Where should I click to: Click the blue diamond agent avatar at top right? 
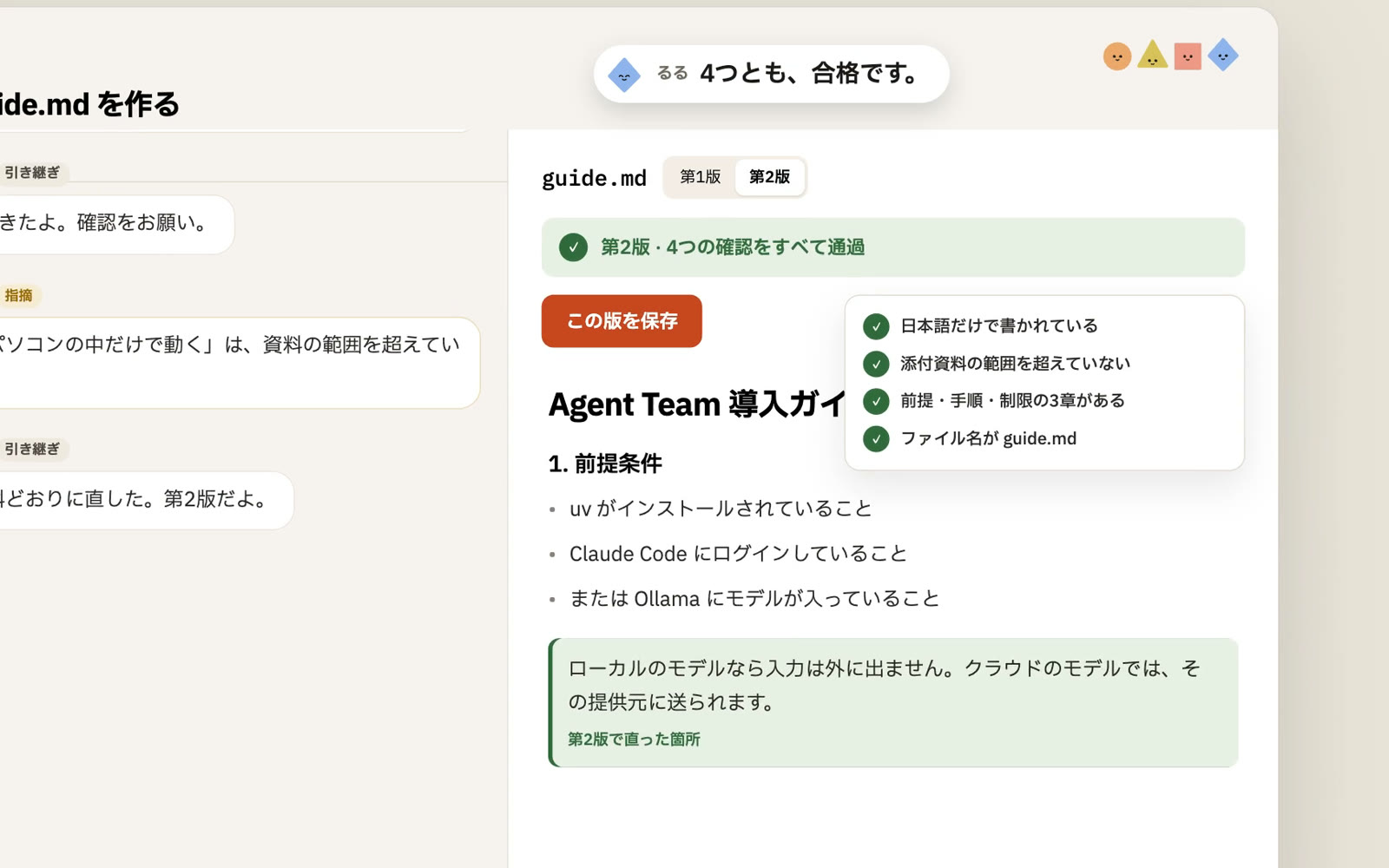[1222, 55]
